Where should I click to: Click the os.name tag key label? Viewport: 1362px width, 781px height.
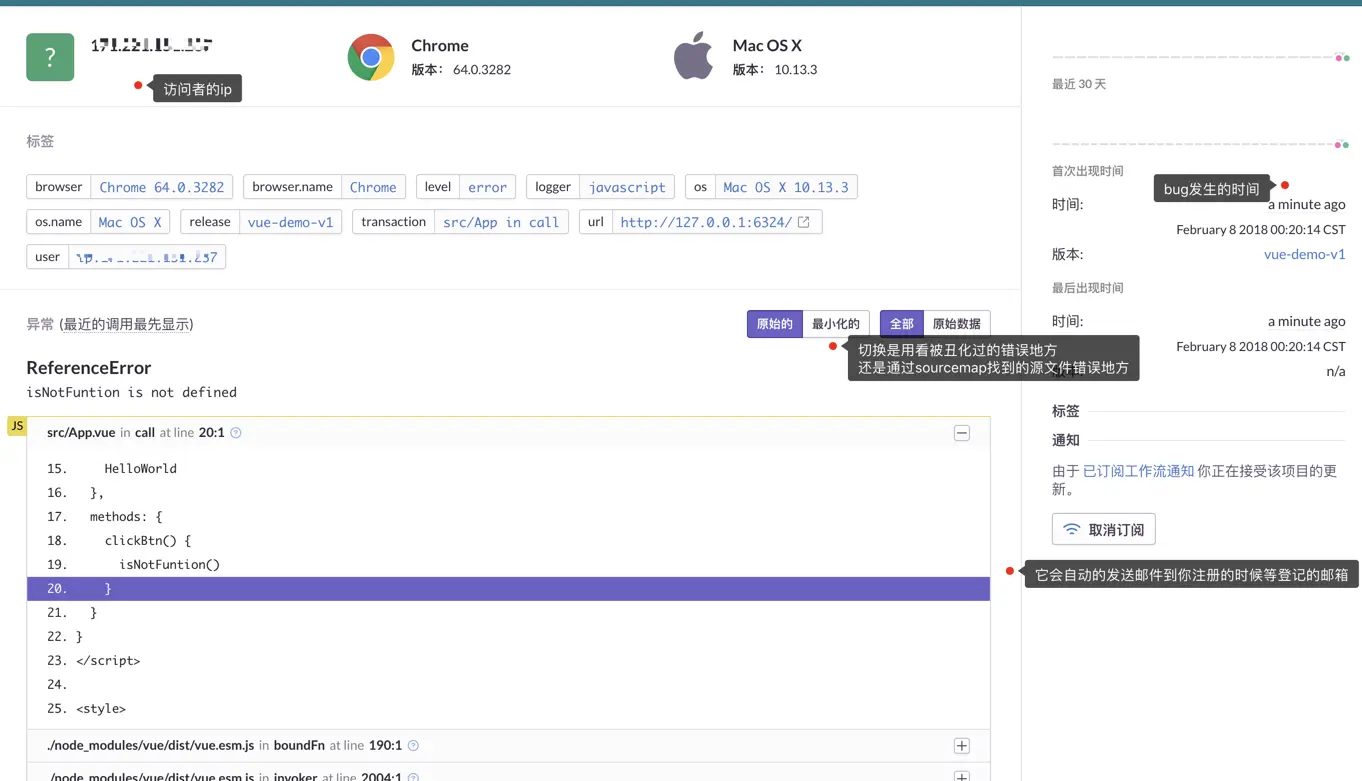[59, 222]
